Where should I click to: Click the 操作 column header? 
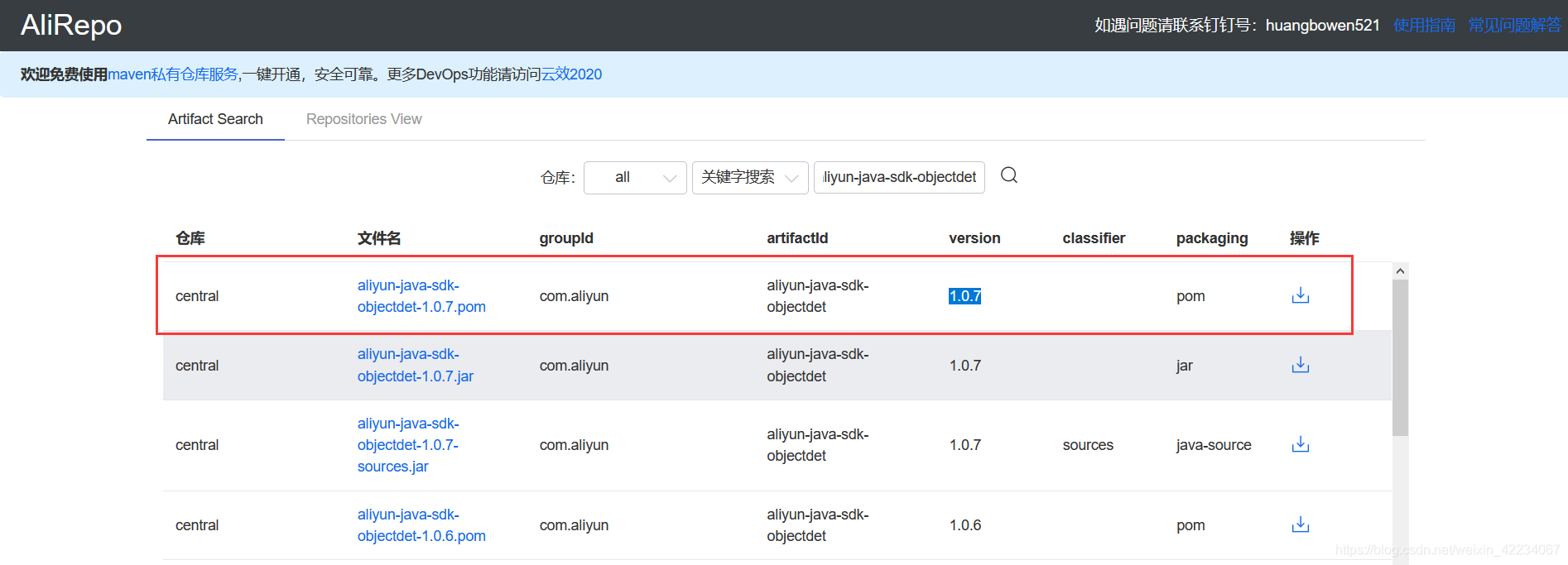[1305, 238]
